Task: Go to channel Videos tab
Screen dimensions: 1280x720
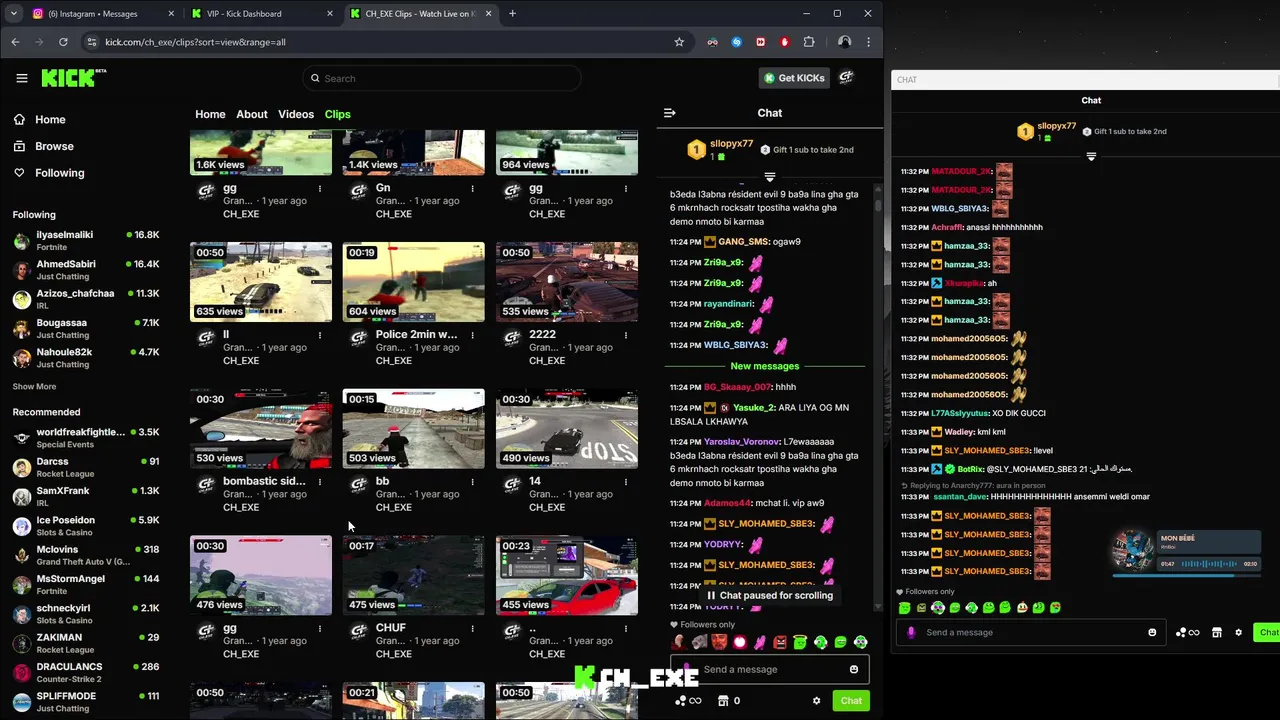Action: coord(296,114)
